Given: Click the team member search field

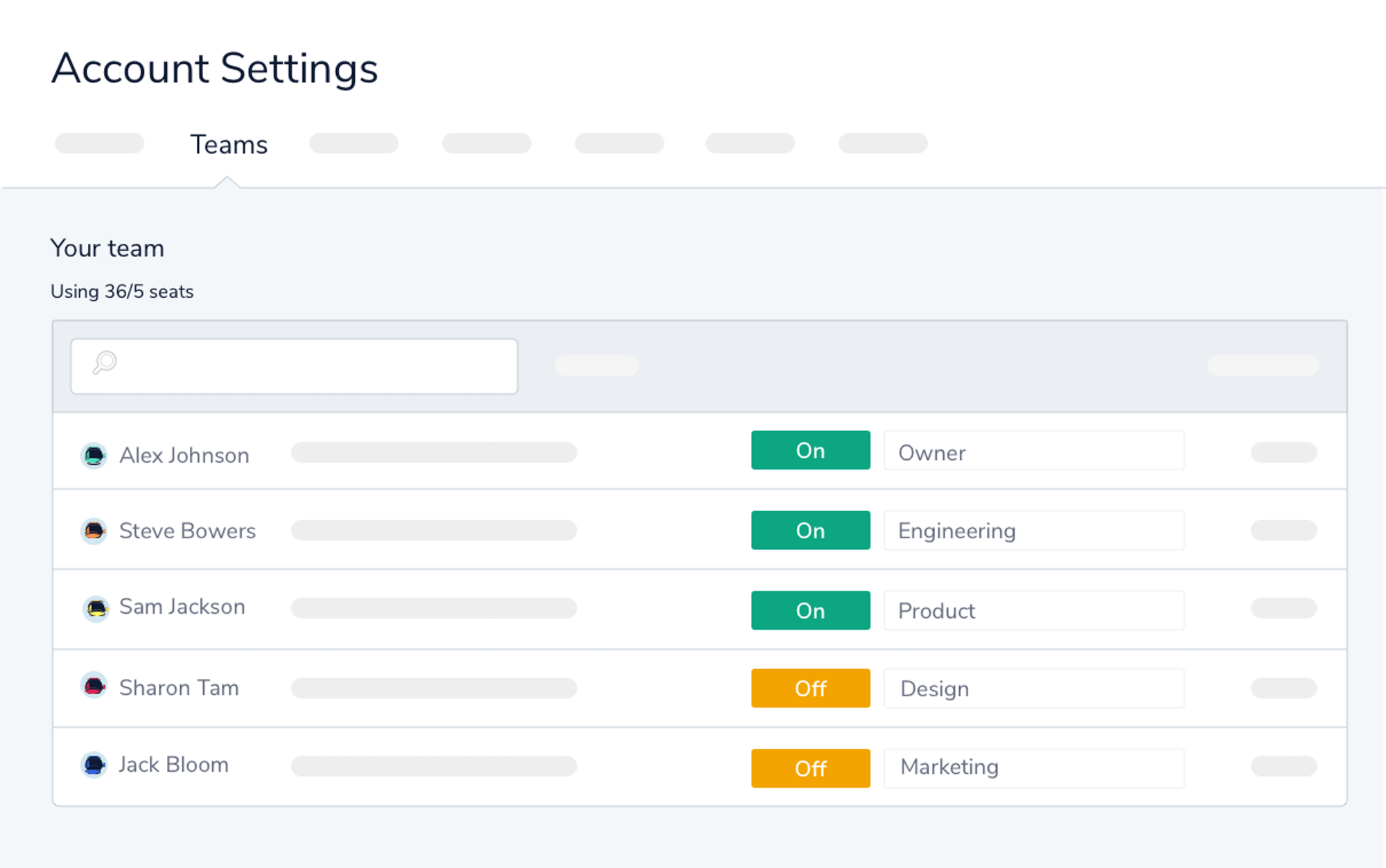Looking at the screenshot, I should [312, 366].
